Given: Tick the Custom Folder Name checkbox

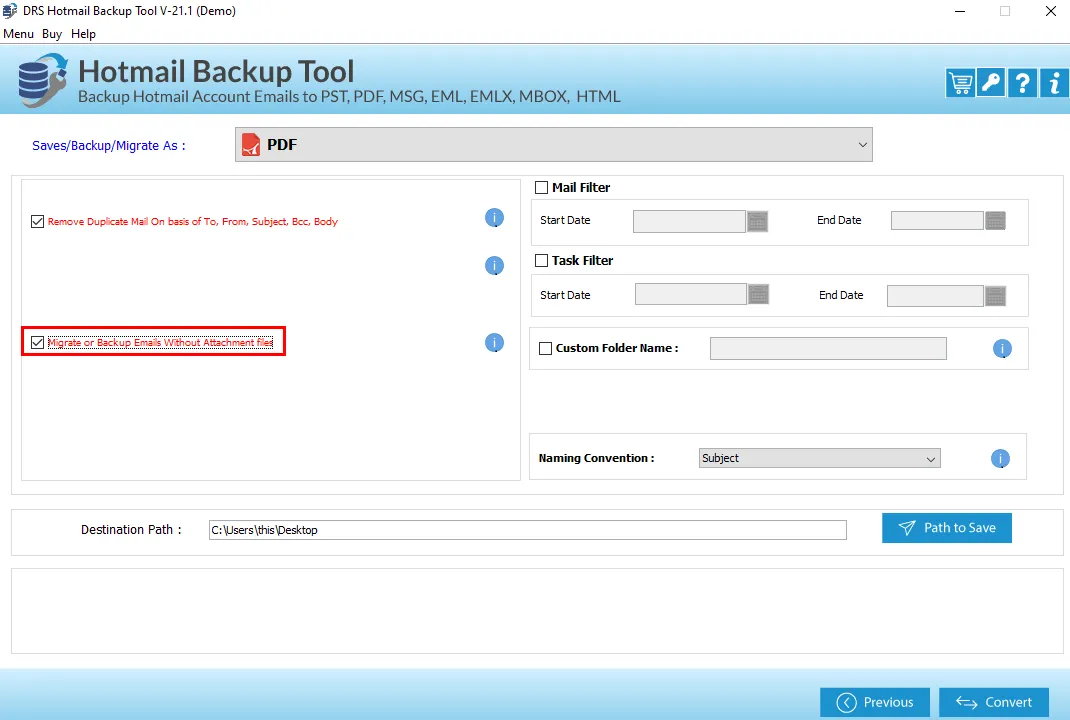Looking at the screenshot, I should [x=546, y=349].
